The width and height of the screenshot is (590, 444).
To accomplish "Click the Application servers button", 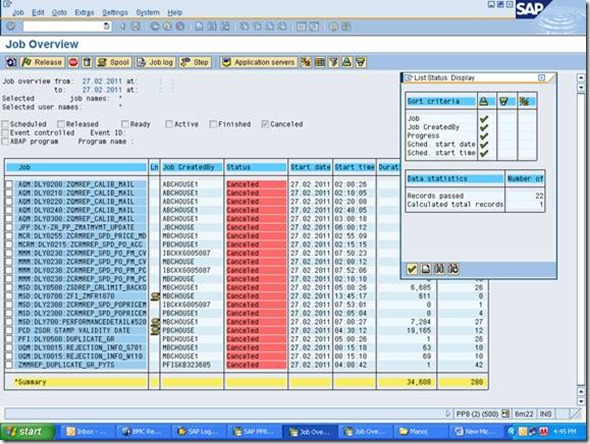I will pyautogui.click(x=259, y=62).
